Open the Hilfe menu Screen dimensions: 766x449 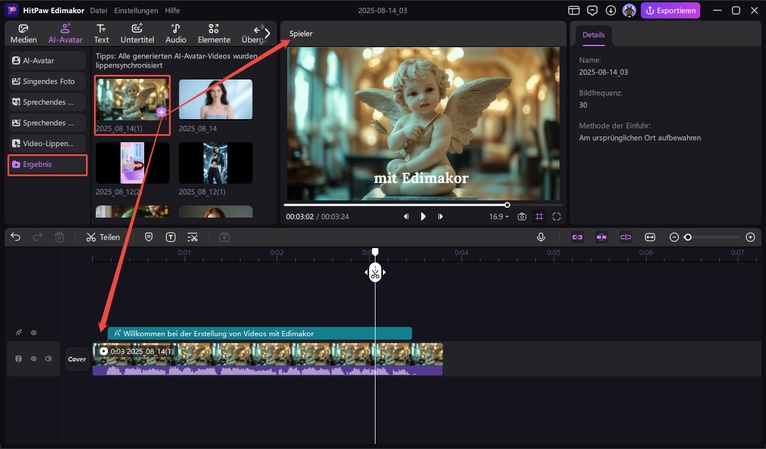(172, 10)
